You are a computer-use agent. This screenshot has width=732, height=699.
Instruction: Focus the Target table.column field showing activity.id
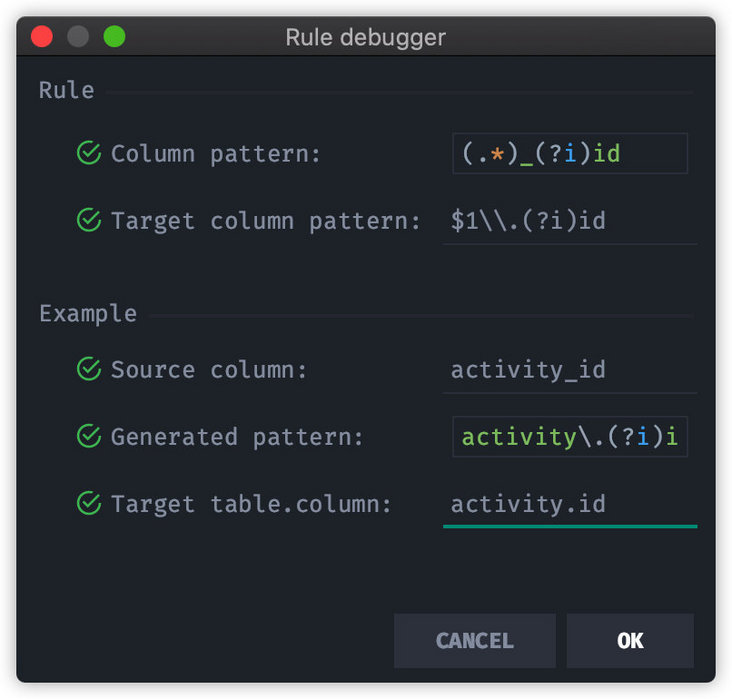(x=569, y=504)
